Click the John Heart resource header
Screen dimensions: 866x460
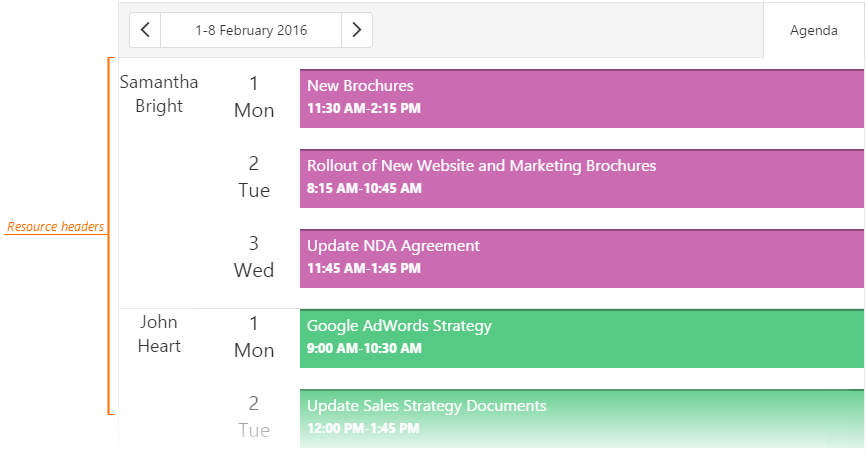click(160, 334)
